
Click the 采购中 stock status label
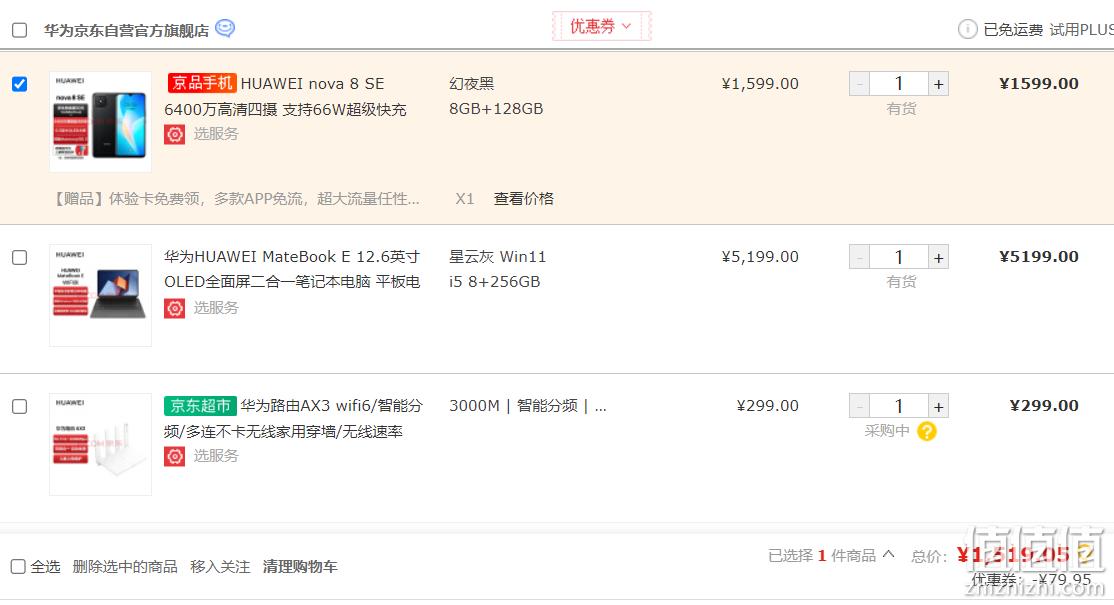point(887,431)
